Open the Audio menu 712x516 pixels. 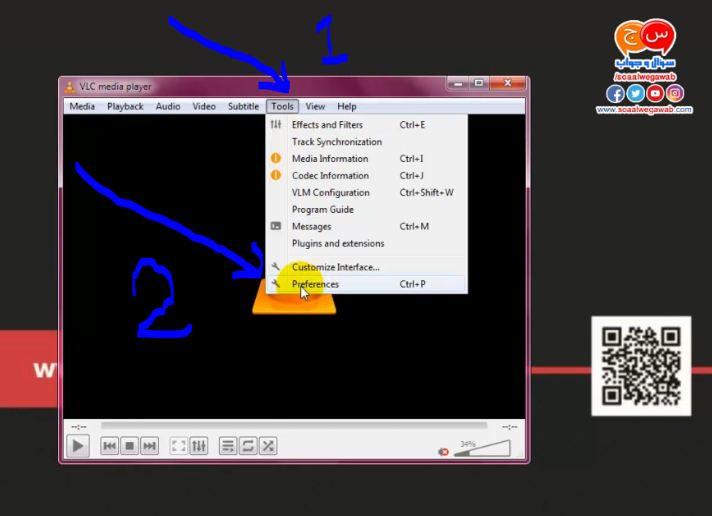click(168, 106)
